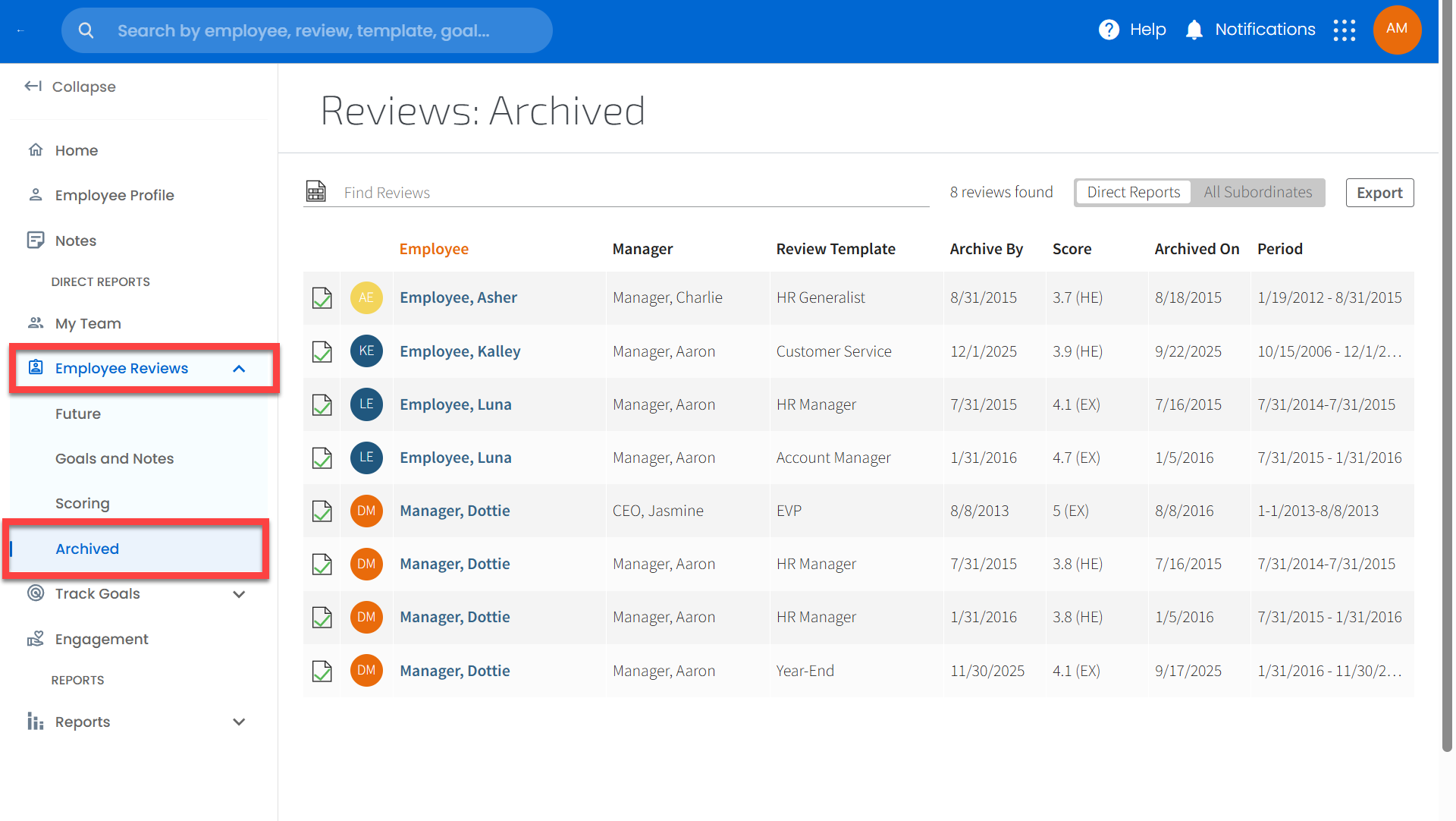This screenshot has height=821, width=1456.
Task: Click the AM user avatar
Action: [x=1397, y=30]
